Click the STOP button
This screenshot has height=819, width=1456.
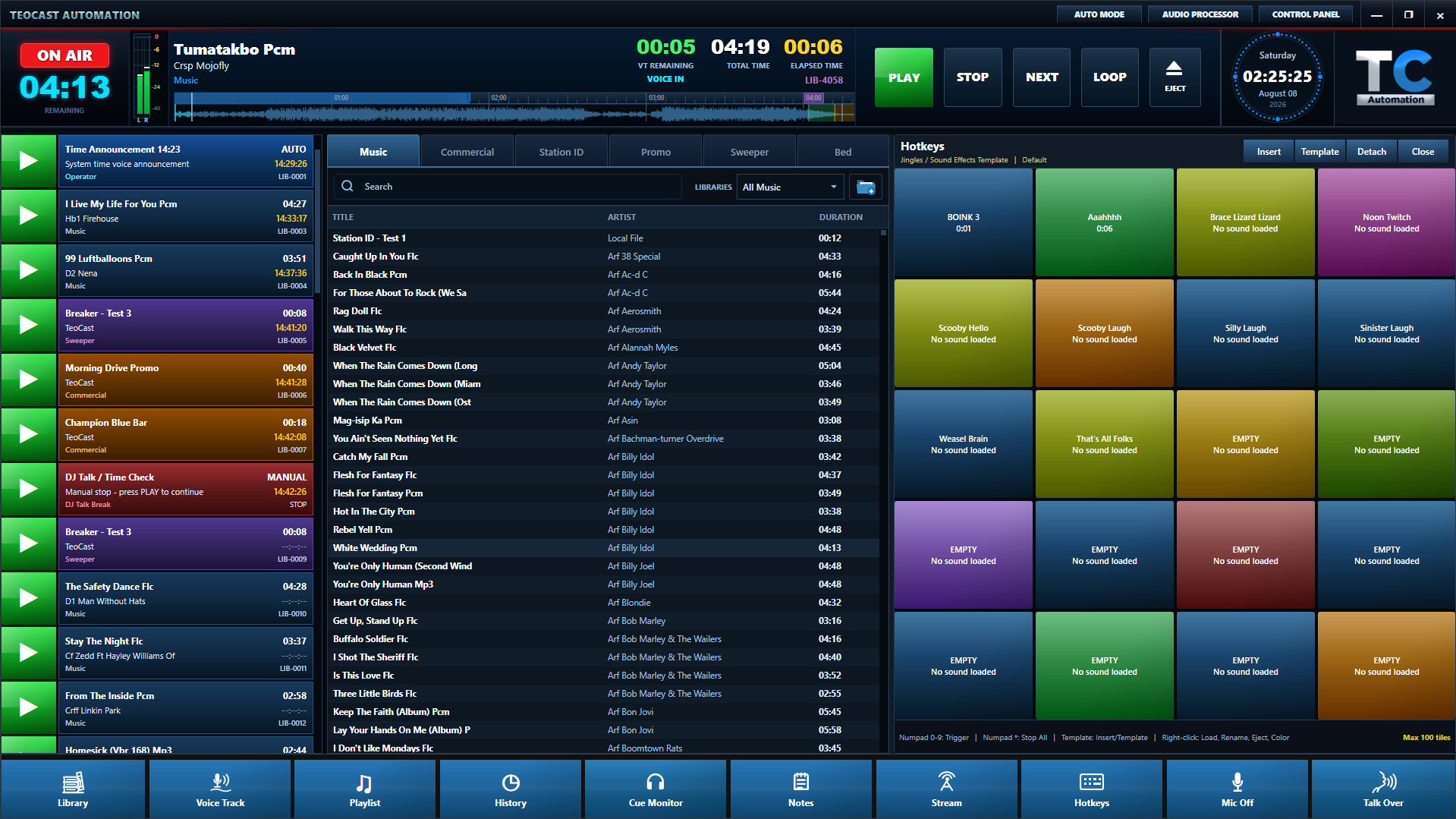(973, 77)
